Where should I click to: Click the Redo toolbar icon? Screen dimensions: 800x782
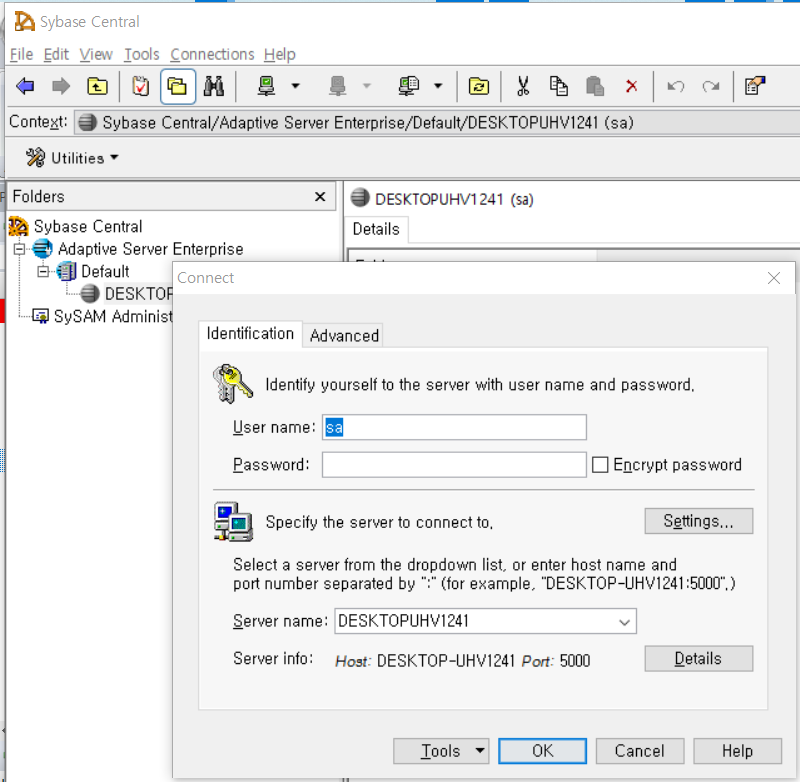pyautogui.click(x=711, y=86)
